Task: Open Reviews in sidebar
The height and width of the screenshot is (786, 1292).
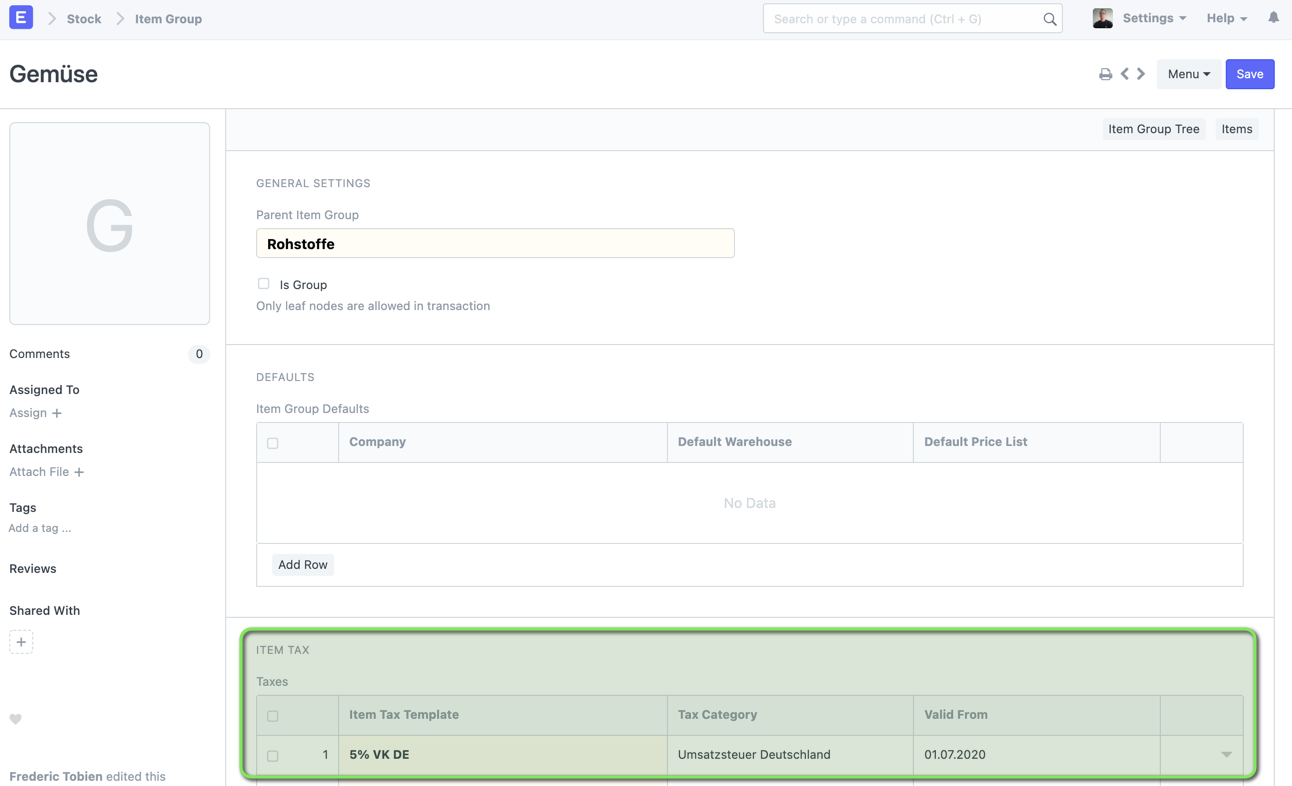Action: [33, 569]
